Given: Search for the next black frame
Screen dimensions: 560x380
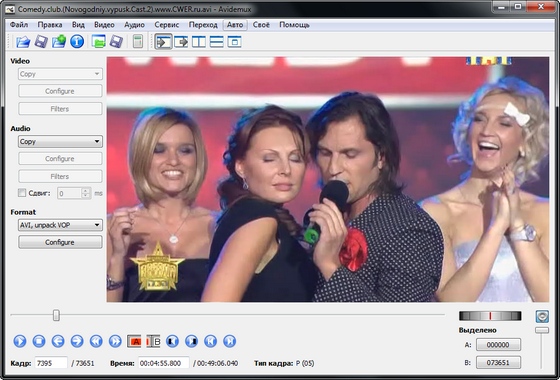Looking at the screenshot, I should click(x=191, y=341).
